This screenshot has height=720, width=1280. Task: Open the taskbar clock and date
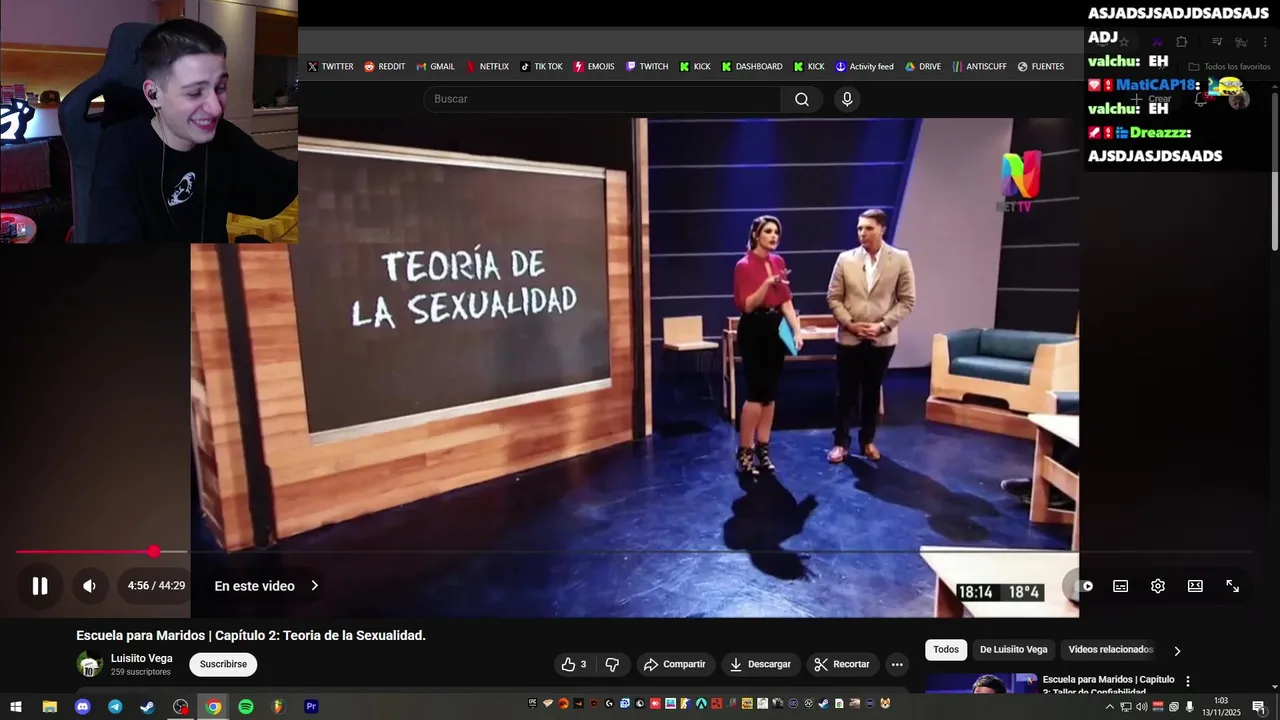coord(1221,707)
